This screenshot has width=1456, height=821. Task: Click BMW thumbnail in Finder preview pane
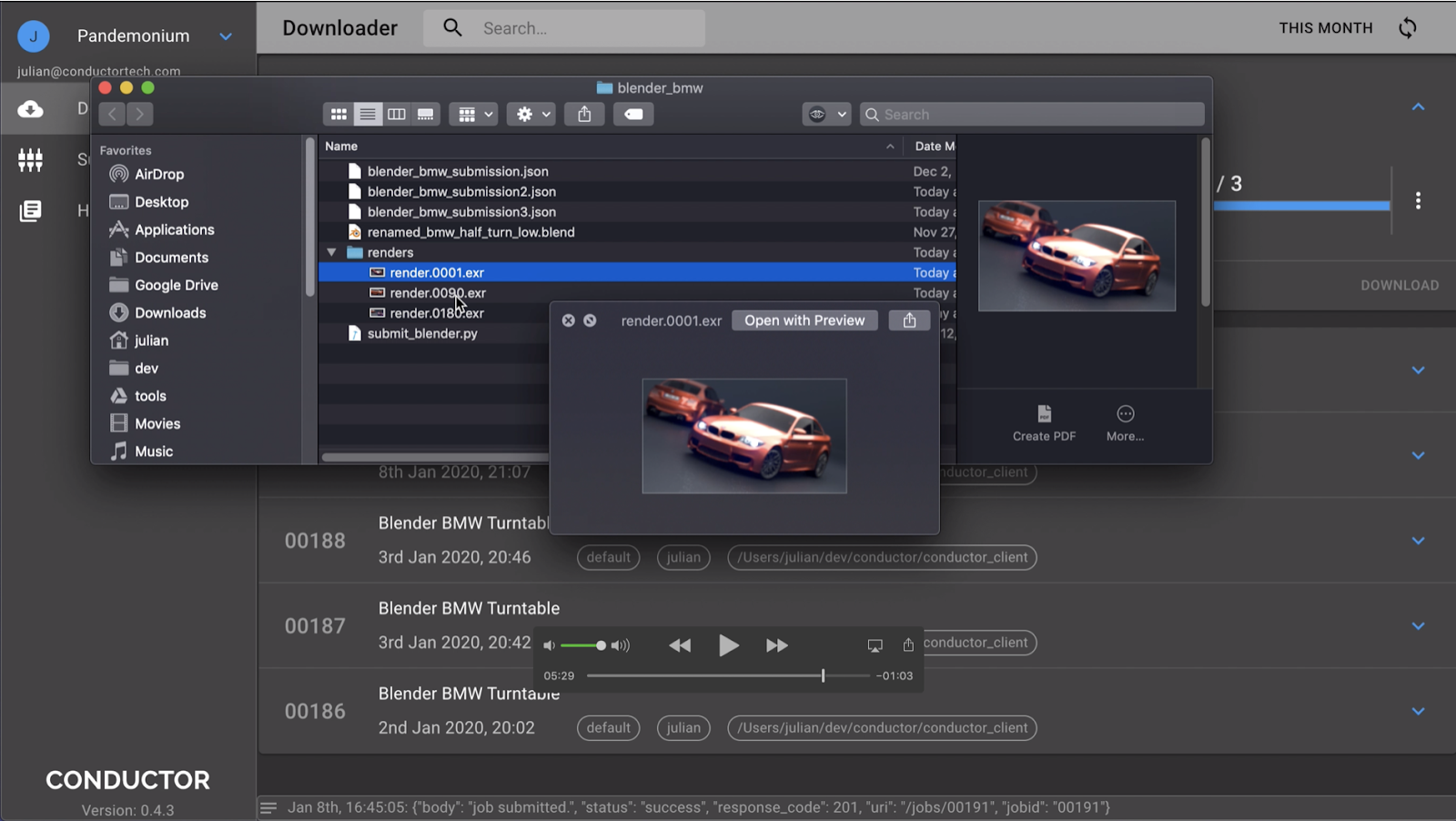click(x=1077, y=256)
